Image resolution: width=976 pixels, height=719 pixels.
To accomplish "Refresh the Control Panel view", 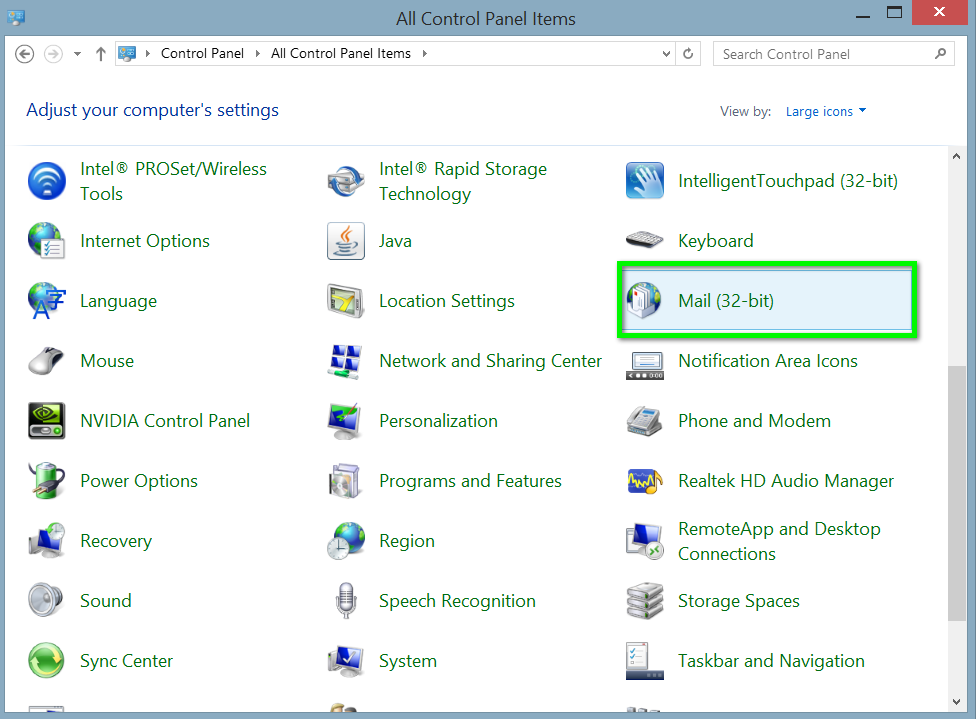I will [x=688, y=54].
